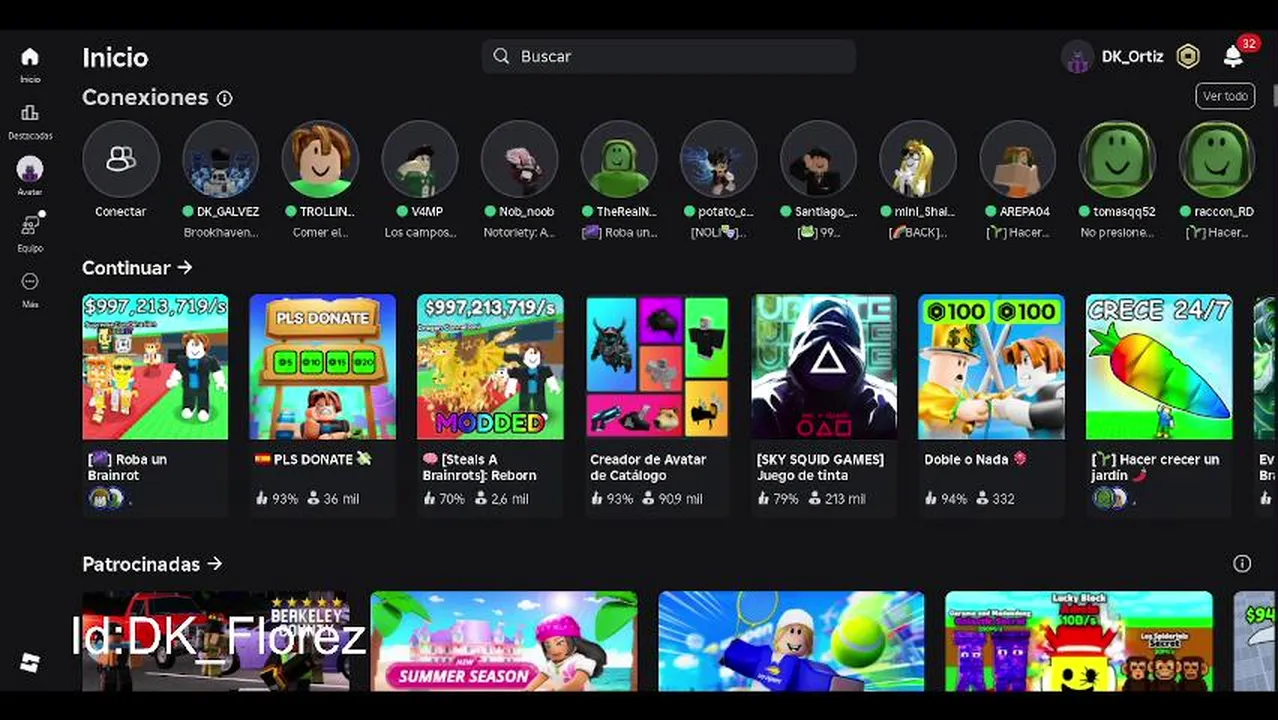Open TROLLIN friend avatar

tap(320, 159)
